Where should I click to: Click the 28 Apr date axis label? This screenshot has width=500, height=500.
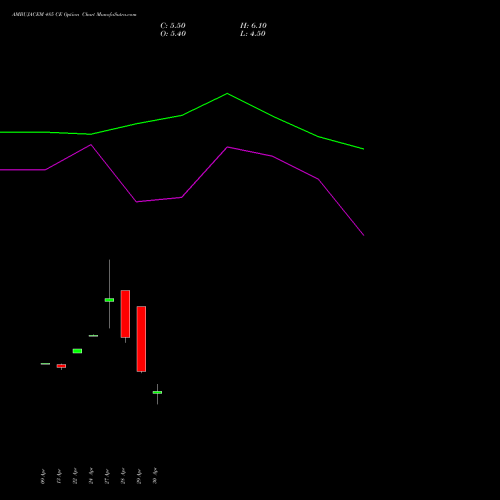tap(123, 476)
